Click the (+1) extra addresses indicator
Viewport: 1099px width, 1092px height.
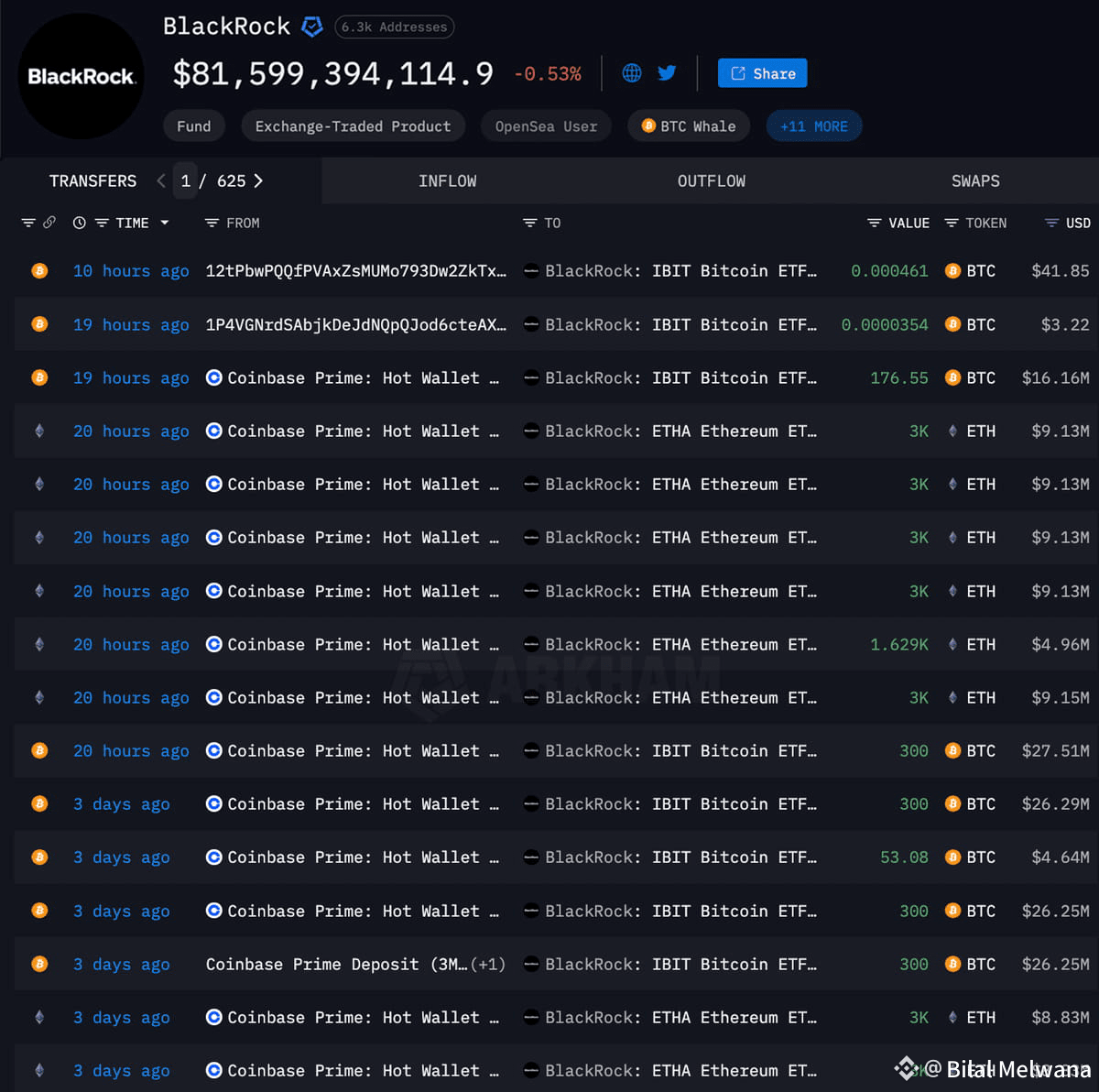coord(488,964)
